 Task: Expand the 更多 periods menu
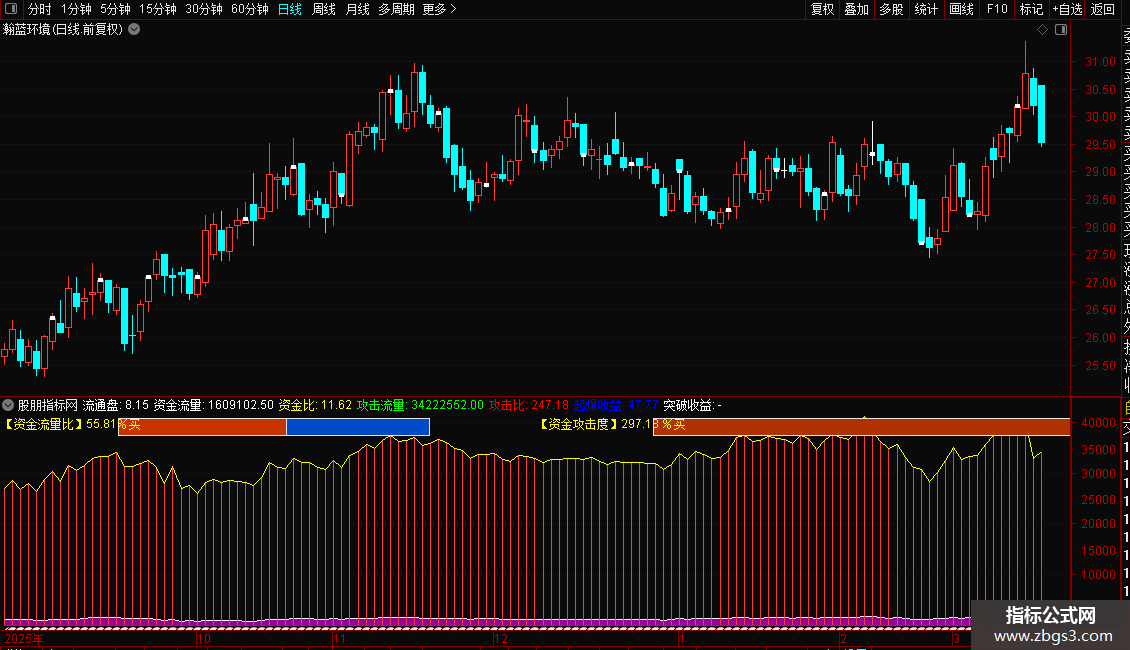440,9
